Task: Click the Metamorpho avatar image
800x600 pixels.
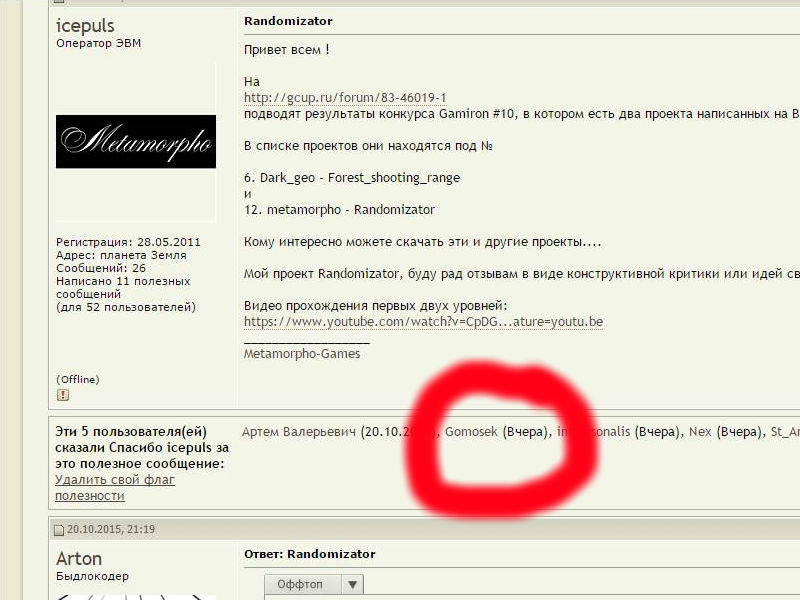Action: 136,141
